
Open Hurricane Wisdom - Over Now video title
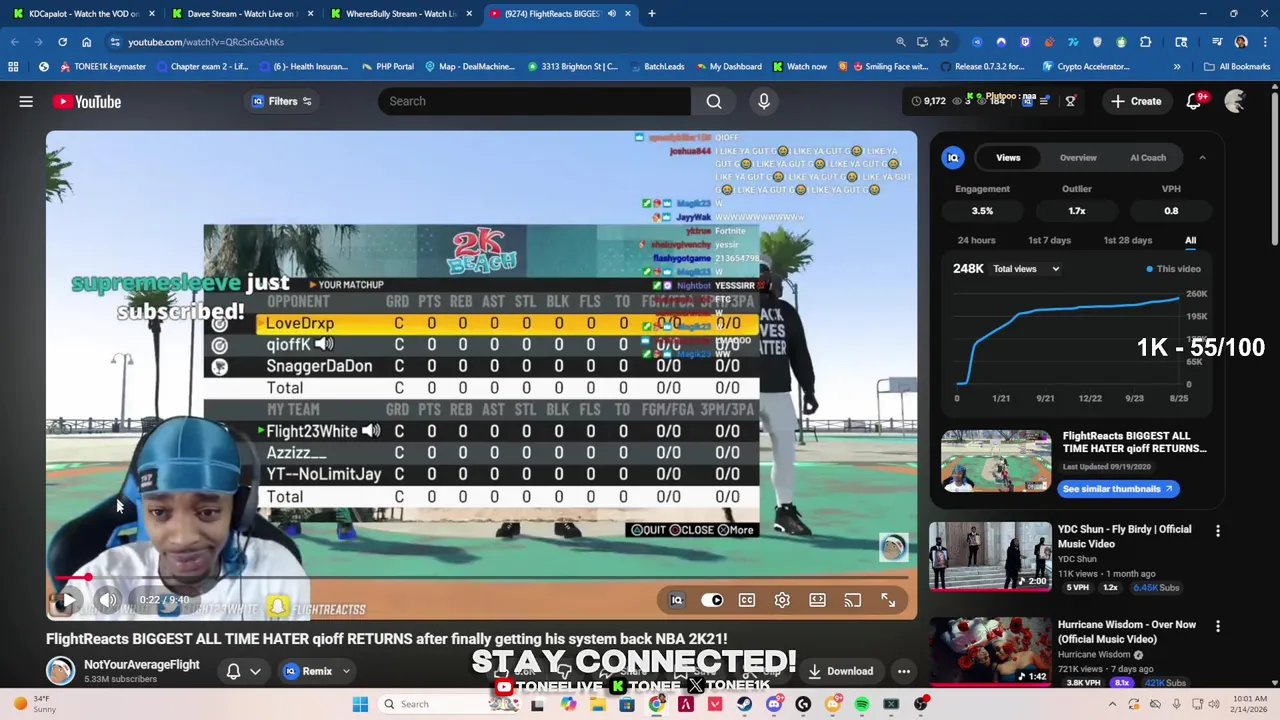1127,632
